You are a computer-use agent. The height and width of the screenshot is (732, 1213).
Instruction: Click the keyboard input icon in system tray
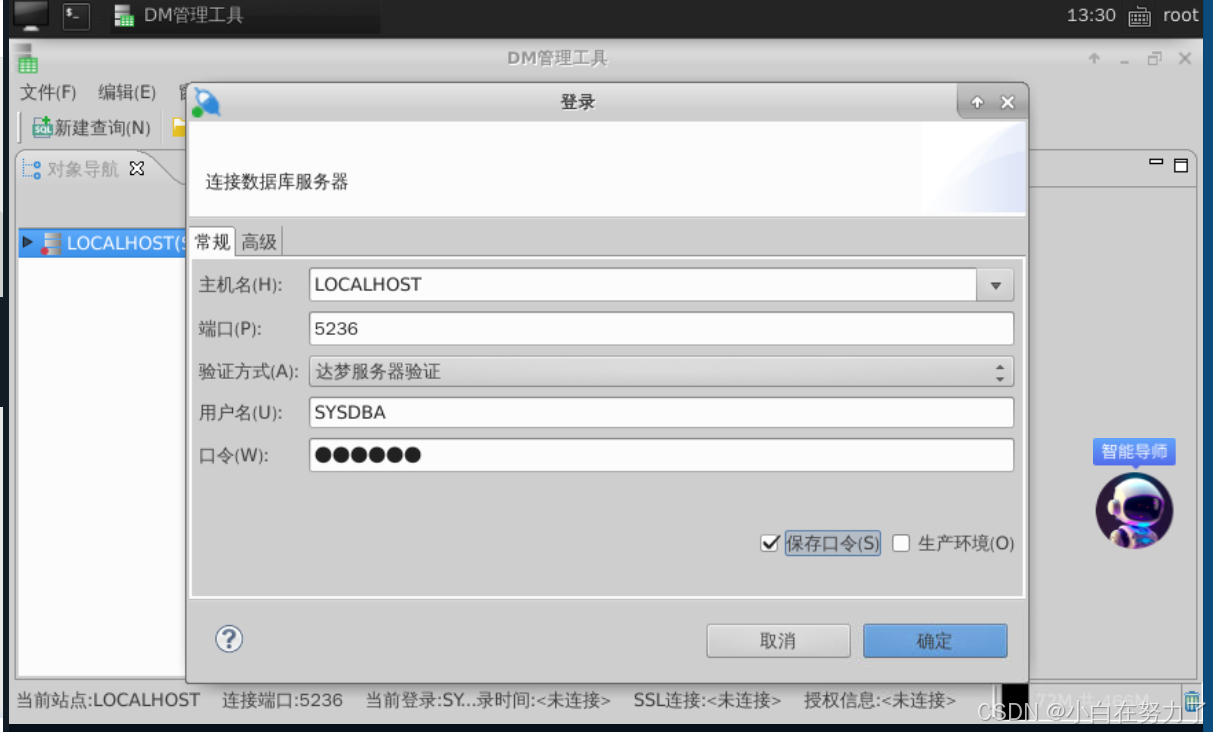point(1139,16)
